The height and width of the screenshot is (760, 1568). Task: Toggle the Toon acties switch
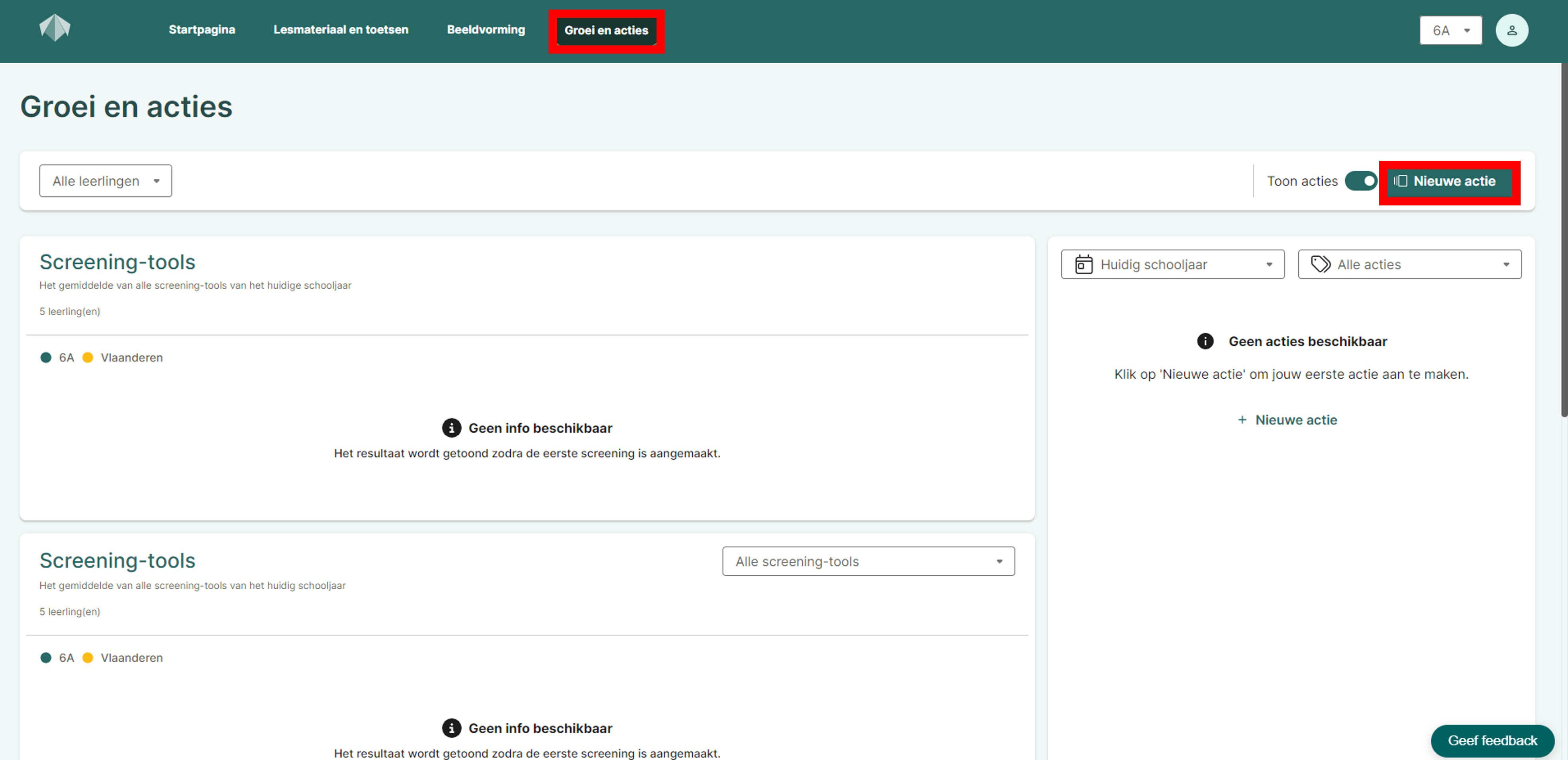click(1360, 181)
